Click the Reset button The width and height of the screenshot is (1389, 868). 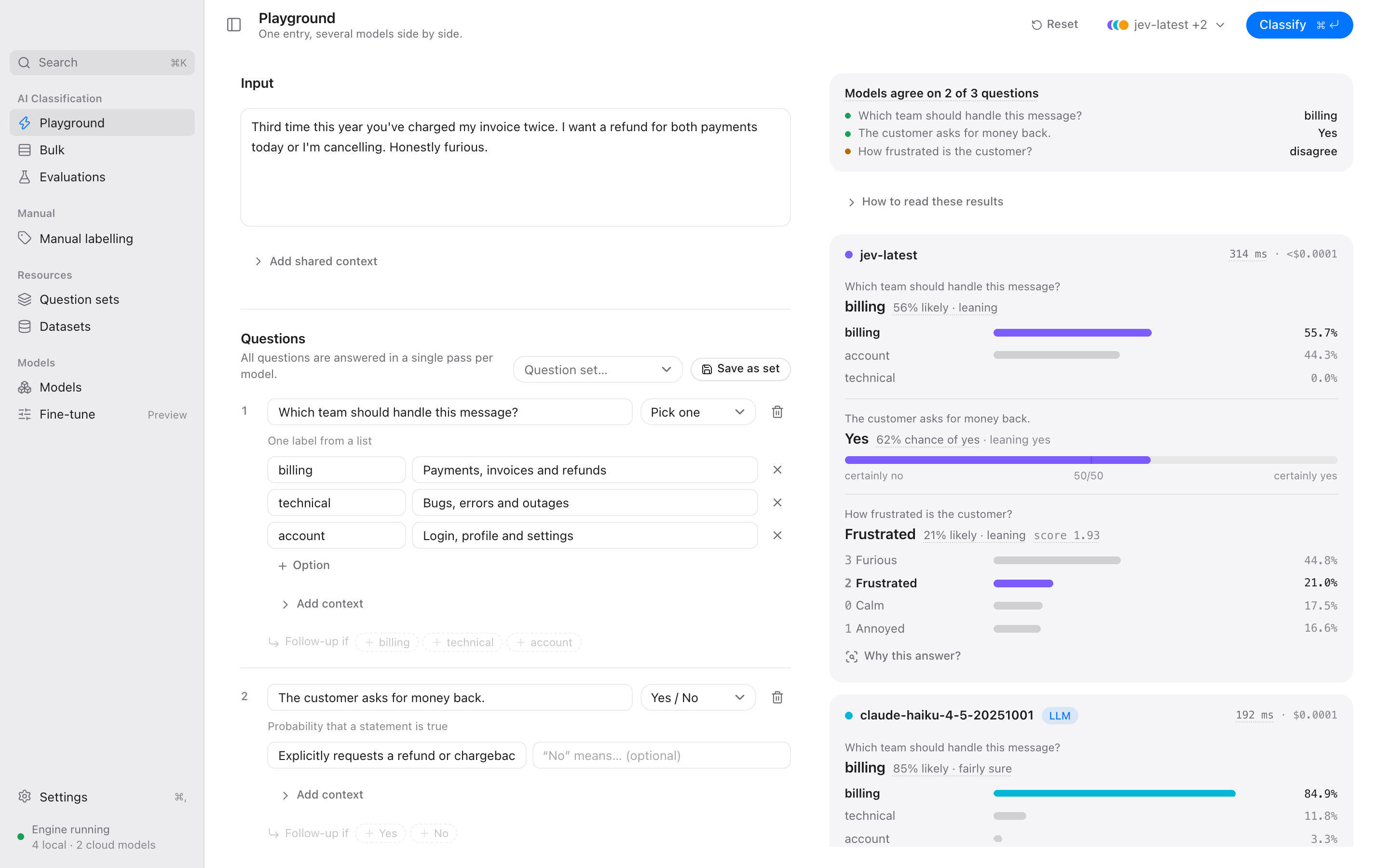click(1054, 25)
